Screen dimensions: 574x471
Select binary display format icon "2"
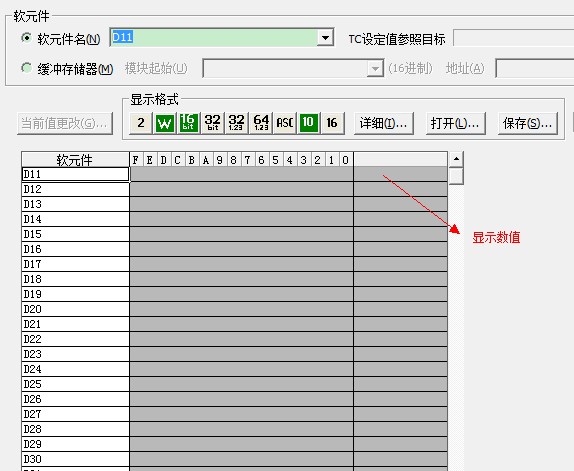pyautogui.click(x=141, y=123)
